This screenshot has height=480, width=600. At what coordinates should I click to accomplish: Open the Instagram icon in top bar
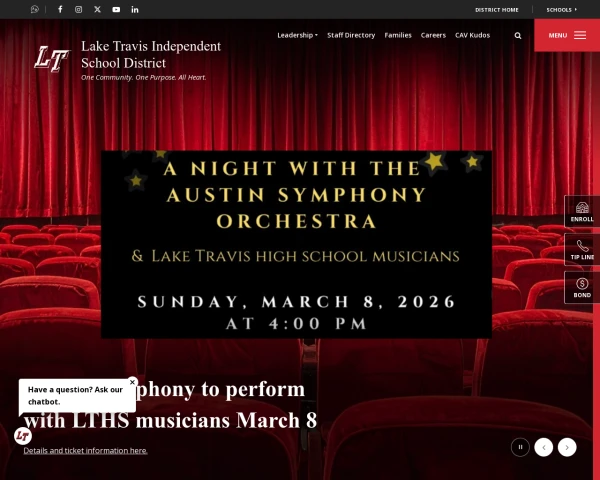pos(79,9)
